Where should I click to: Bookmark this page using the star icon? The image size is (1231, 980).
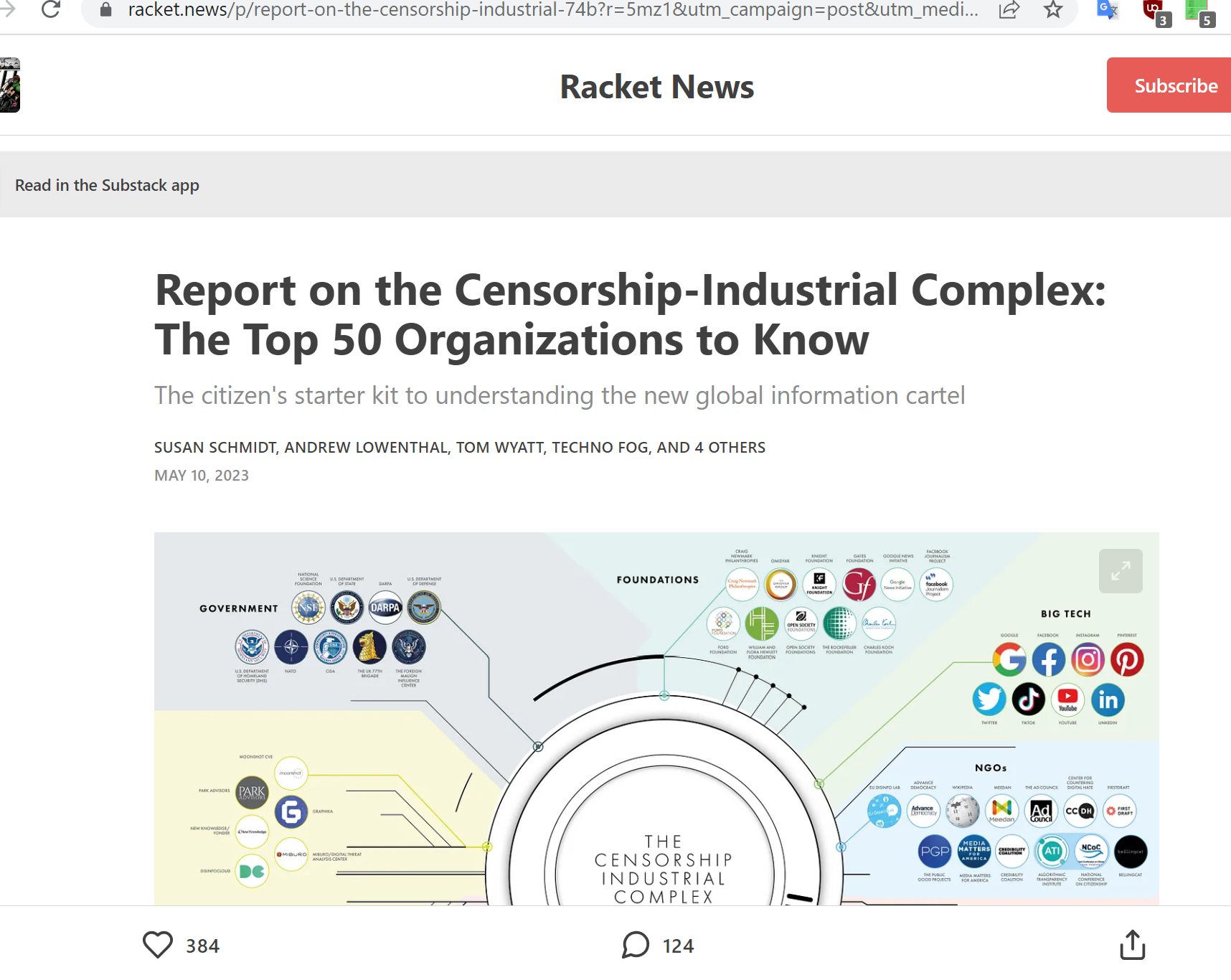tap(1052, 9)
